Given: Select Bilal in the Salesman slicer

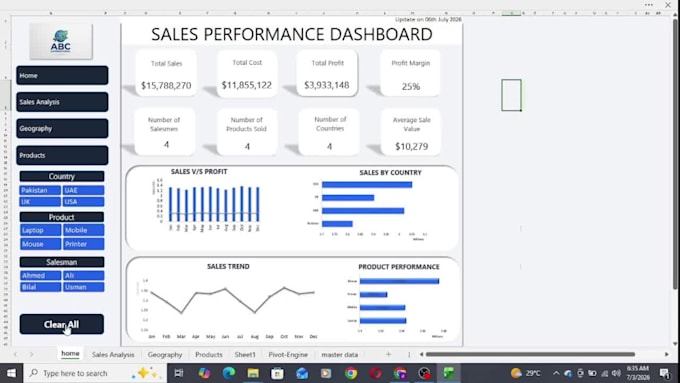Looking at the screenshot, I should tap(40, 287).
